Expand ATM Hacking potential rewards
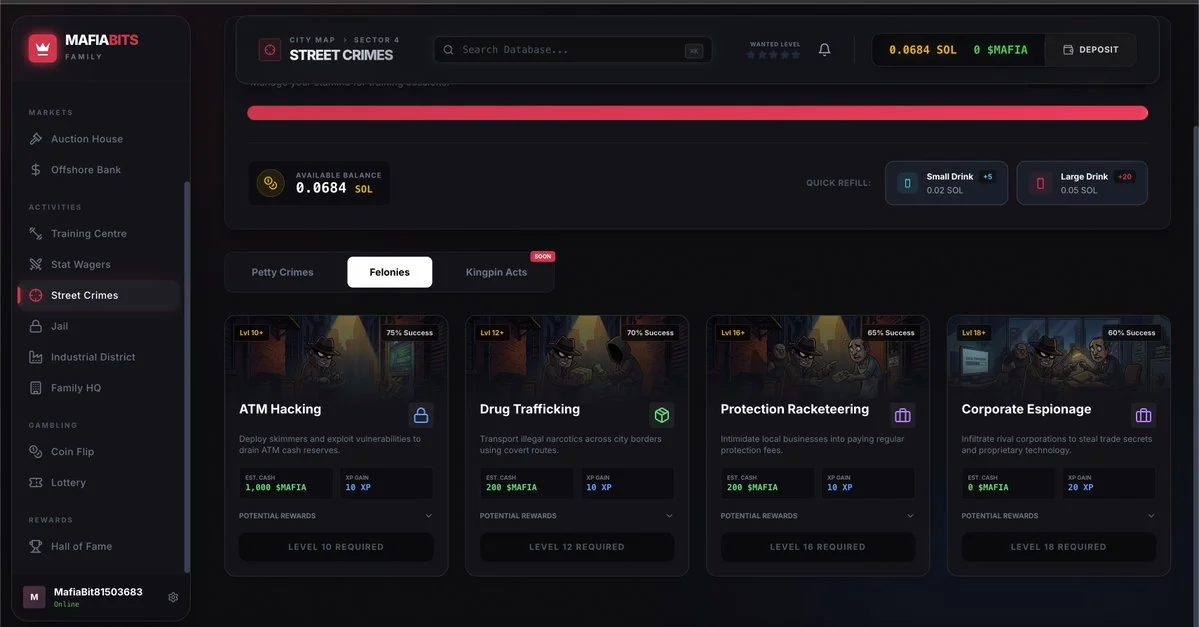Image resolution: width=1199 pixels, height=627 pixels. coord(336,516)
